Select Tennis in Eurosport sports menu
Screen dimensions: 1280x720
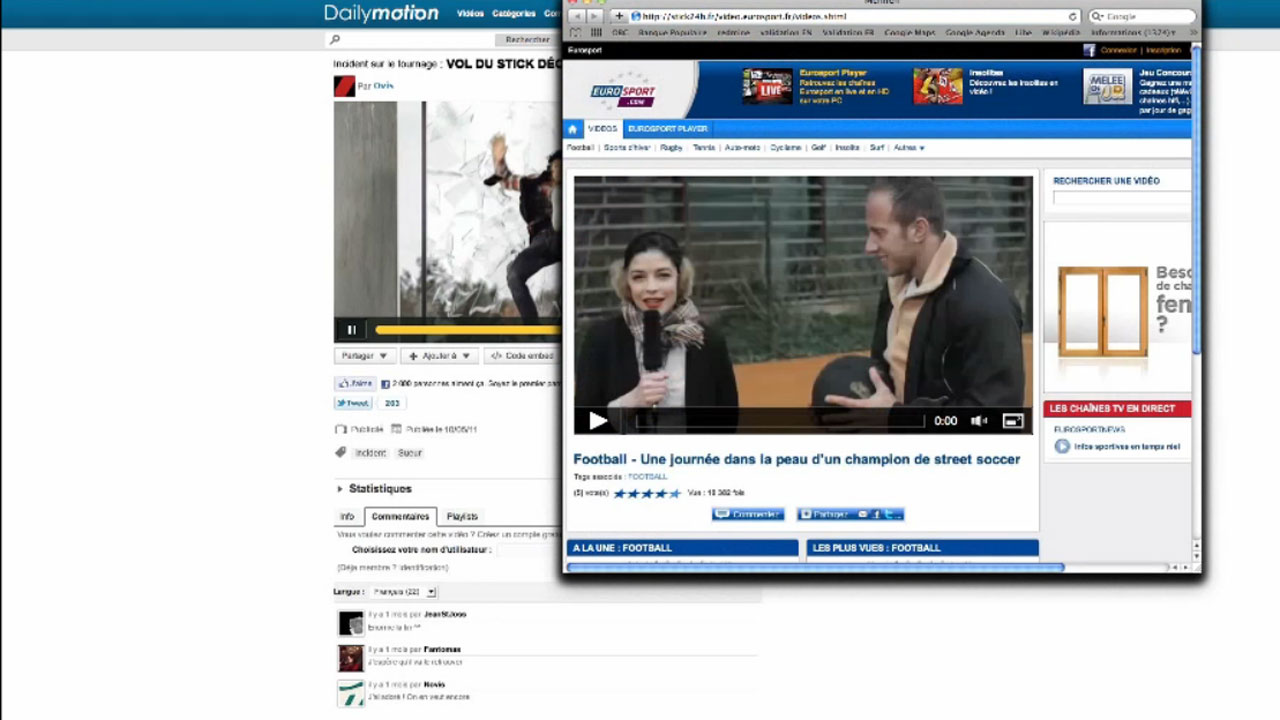tap(704, 148)
